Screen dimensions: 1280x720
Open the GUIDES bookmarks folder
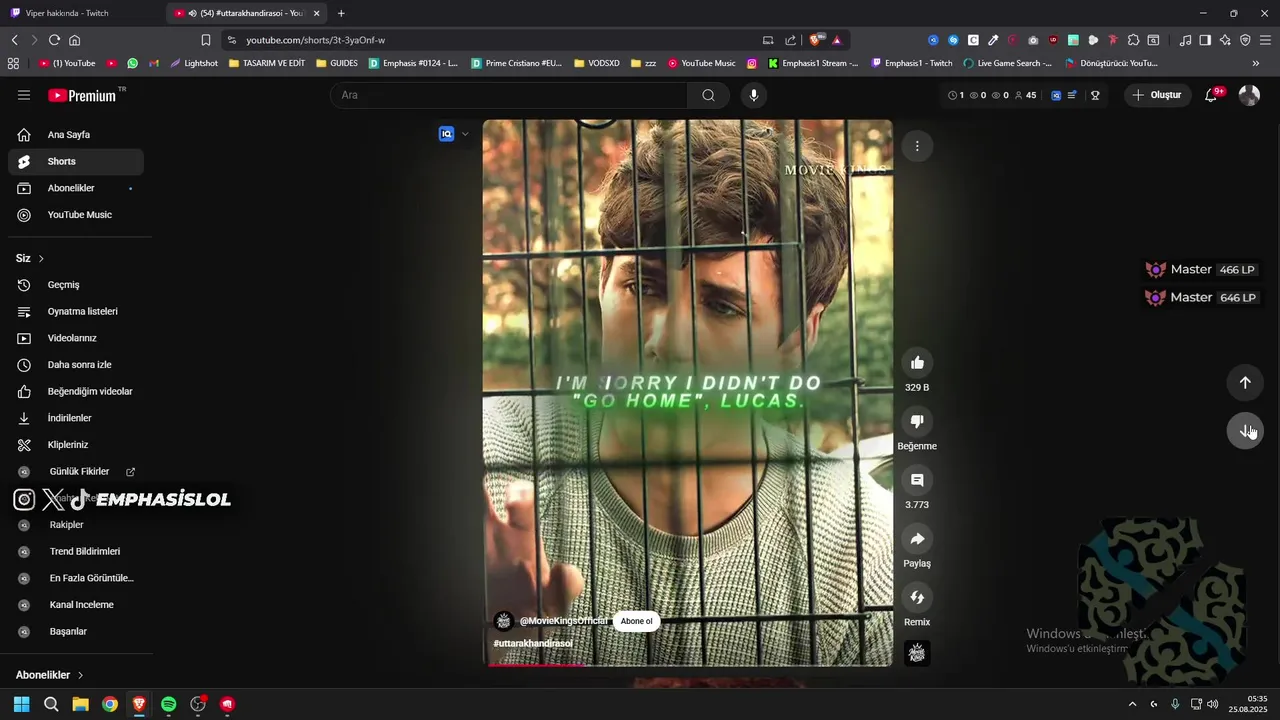[x=337, y=63]
